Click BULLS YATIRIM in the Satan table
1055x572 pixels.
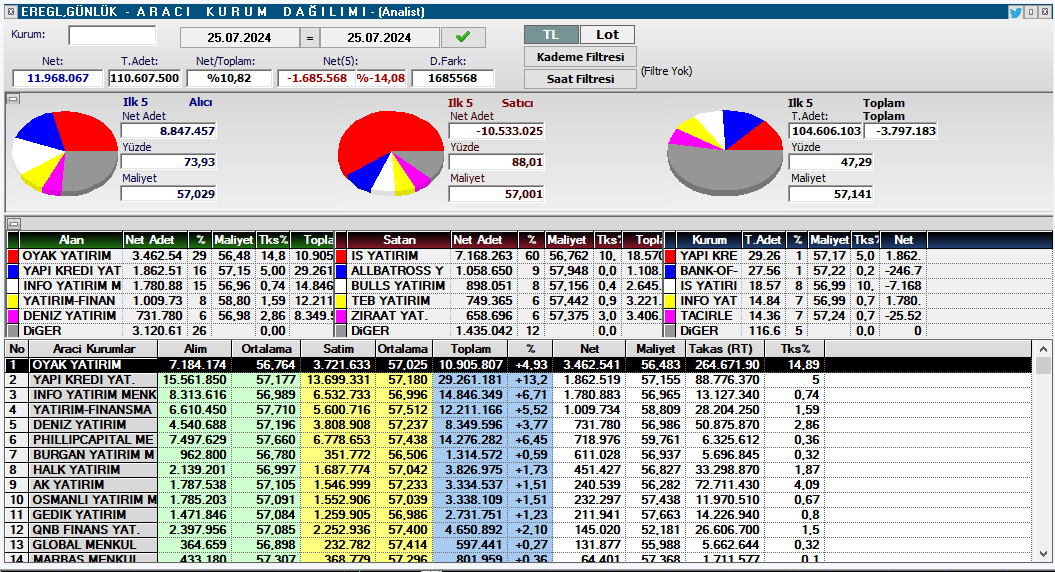(x=398, y=286)
